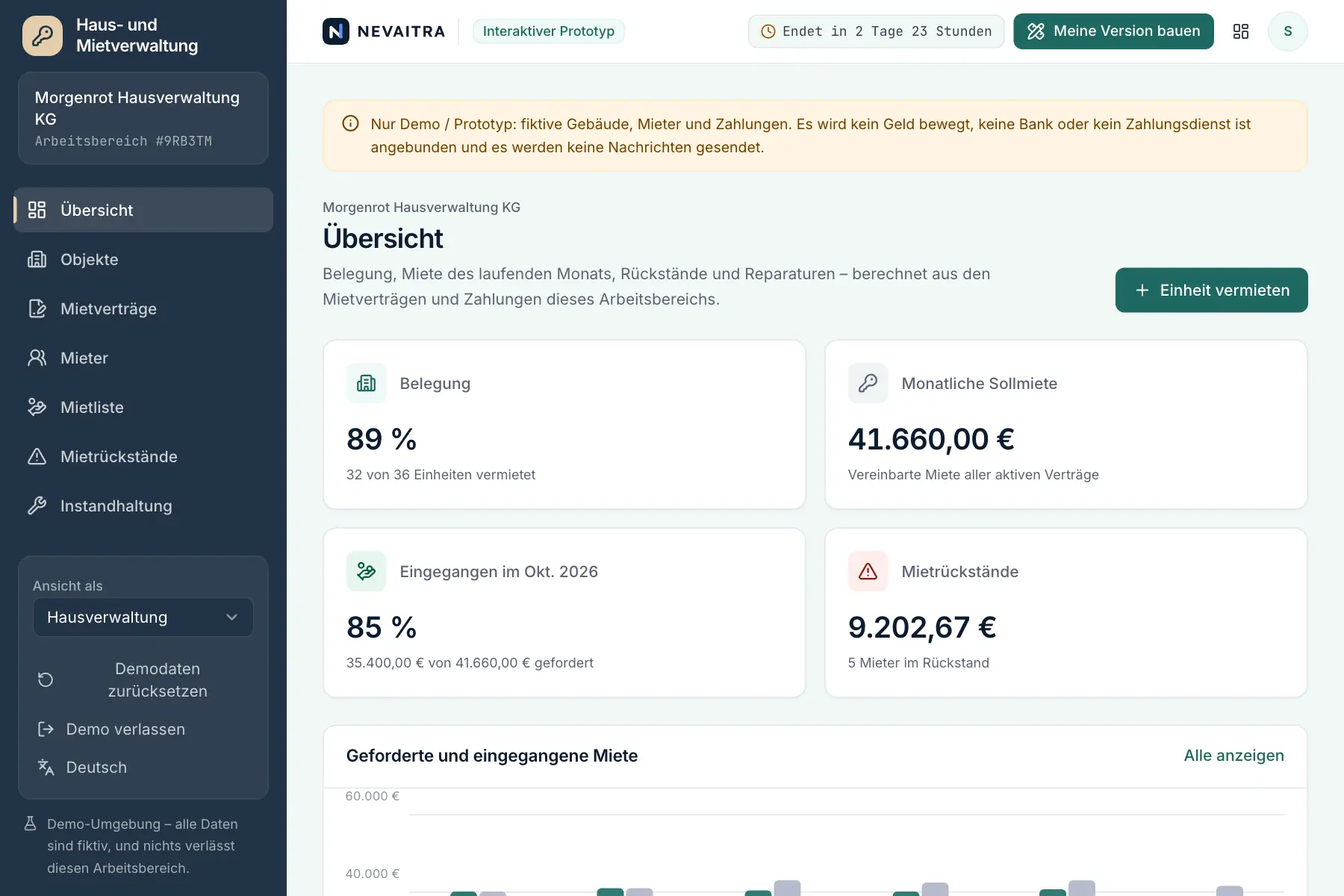This screenshot has width=1344, height=896.
Task: Open the Hausverwaltung view dropdown
Action: (x=143, y=617)
